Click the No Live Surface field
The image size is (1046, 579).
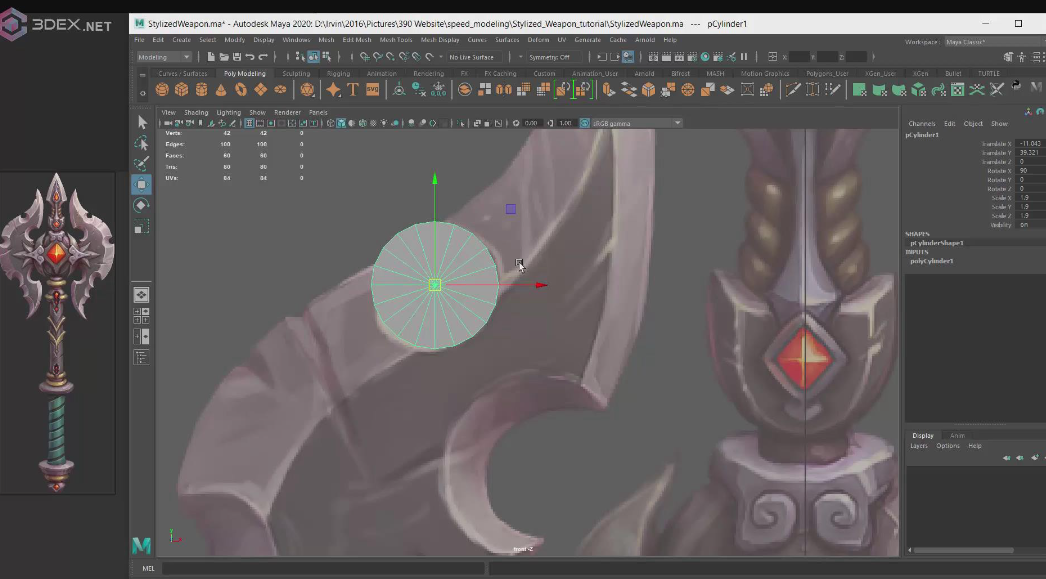click(x=475, y=57)
